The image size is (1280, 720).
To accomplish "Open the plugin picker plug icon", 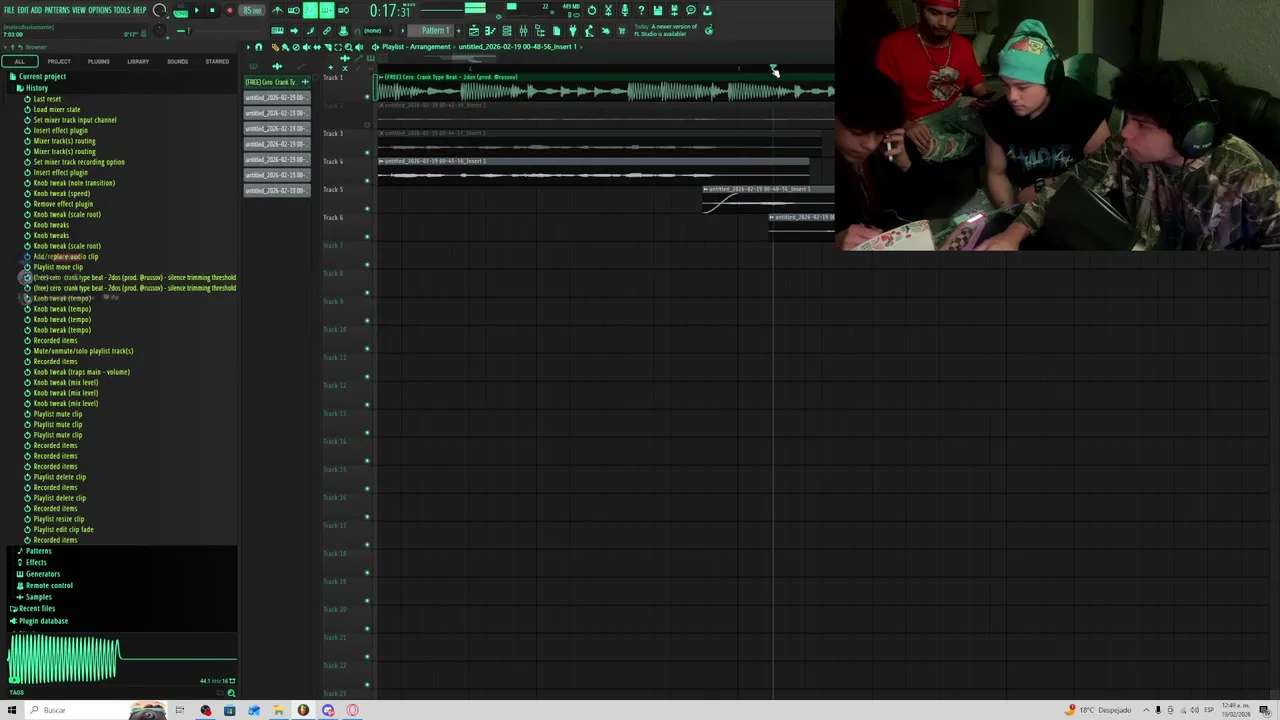I will (x=573, y=31).
